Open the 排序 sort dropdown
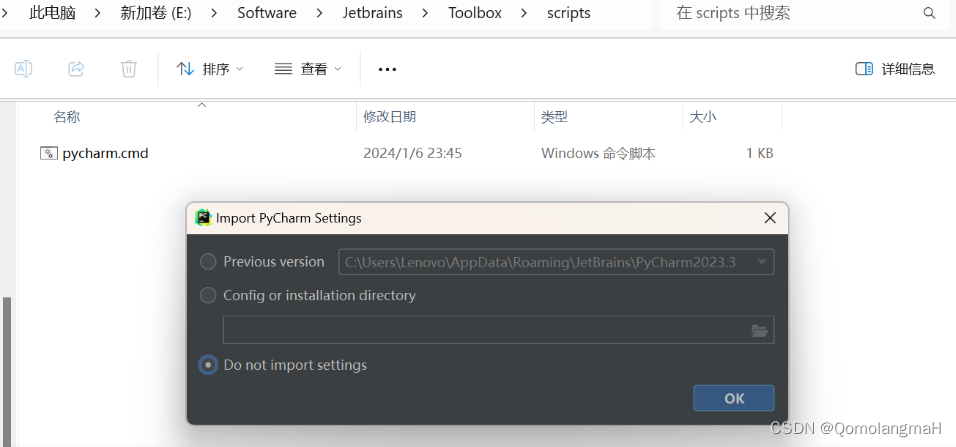The width and height of the screenshot is (956, 447). click(x=210, y=69)
